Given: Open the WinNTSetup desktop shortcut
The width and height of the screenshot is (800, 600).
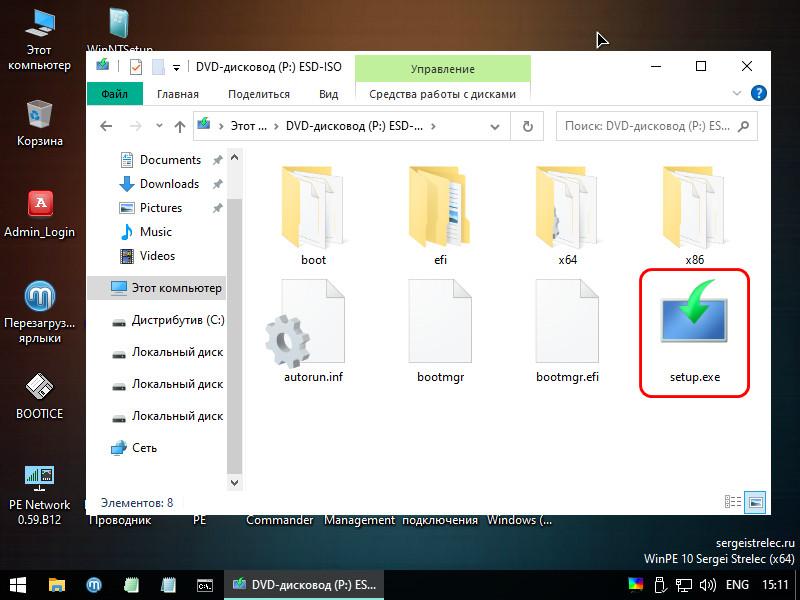Looking at the screenshot, I should [x=119, y=30].
